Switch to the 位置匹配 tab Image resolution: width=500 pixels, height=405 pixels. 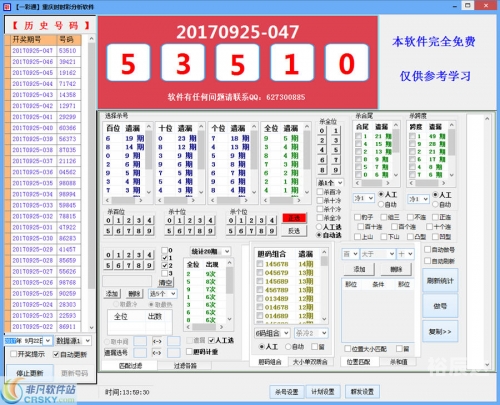click(358, 362)
